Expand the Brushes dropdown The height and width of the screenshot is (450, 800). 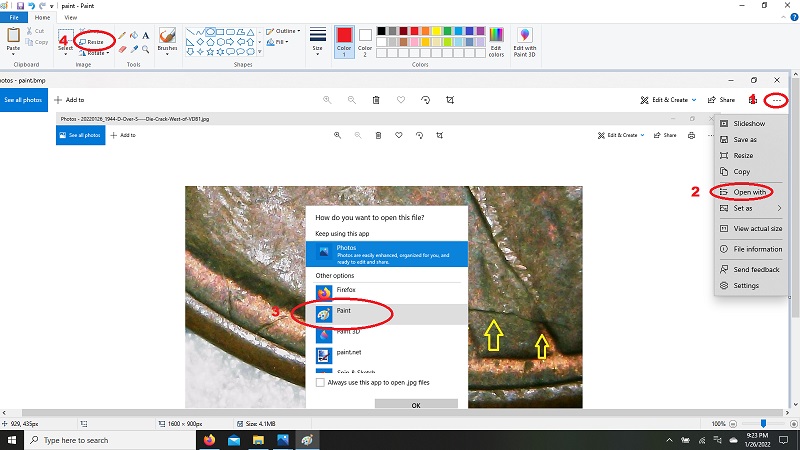(167, 54)
